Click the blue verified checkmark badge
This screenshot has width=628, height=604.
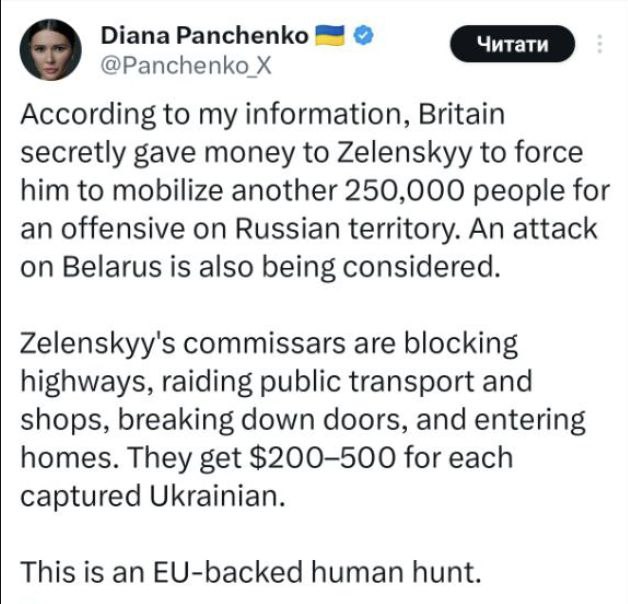coord(366,36)
